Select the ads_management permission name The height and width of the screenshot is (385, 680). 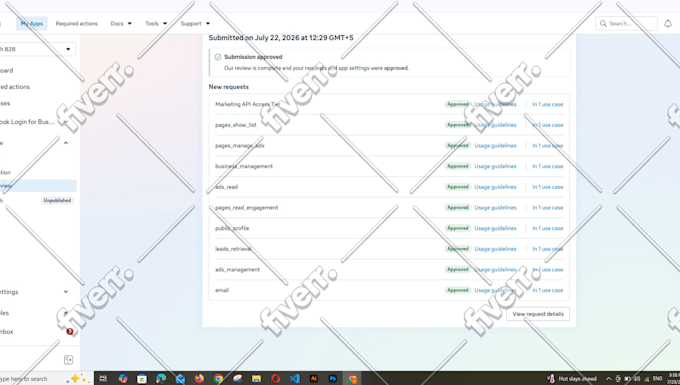237,269
